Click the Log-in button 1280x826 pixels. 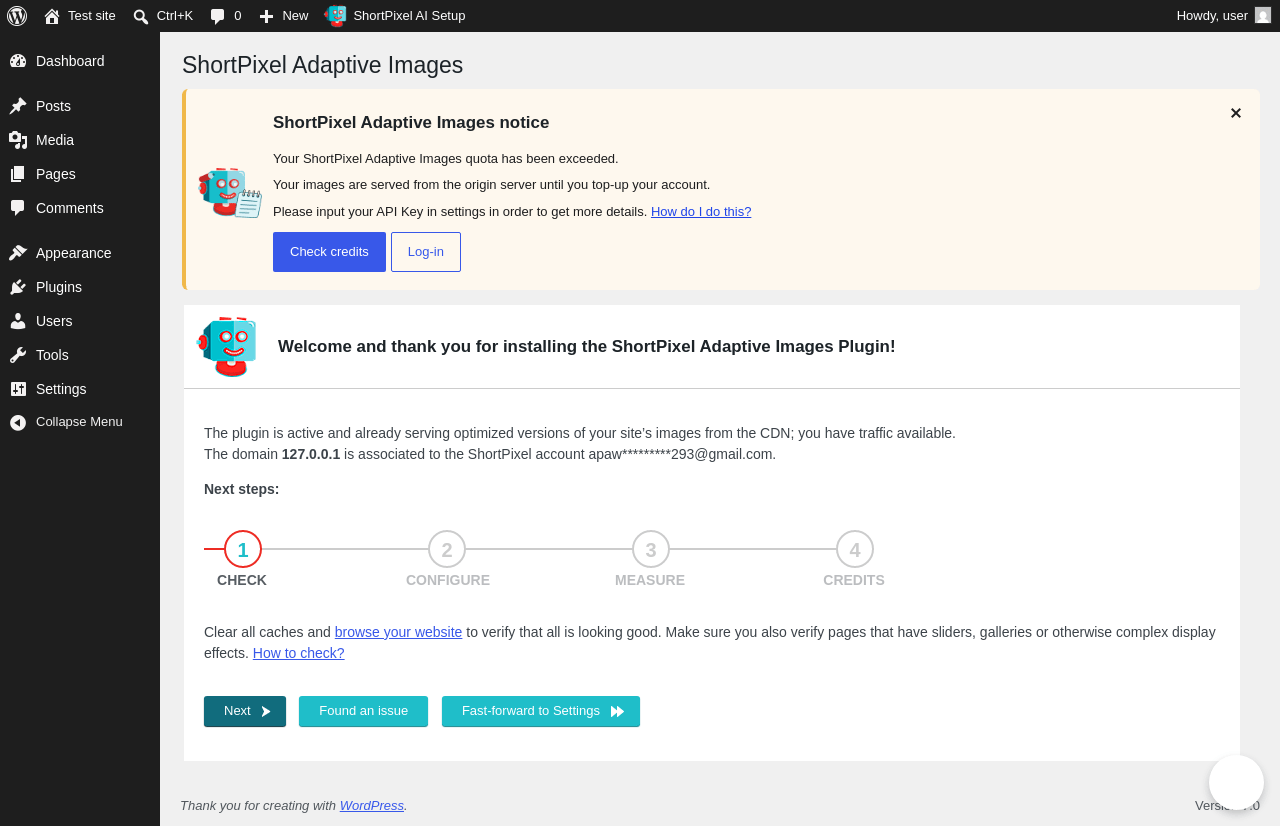[426, 252]
